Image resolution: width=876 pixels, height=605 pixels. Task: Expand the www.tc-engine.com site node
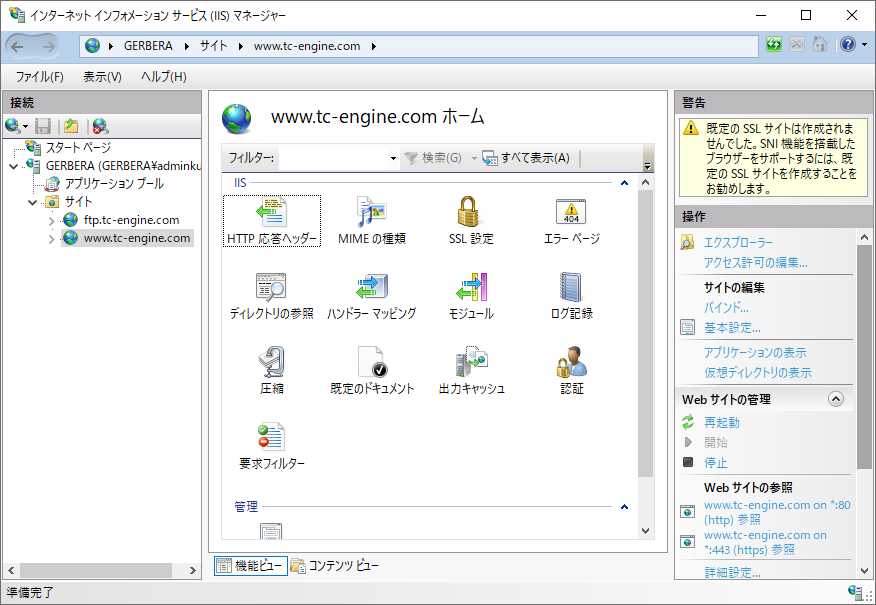click(51, 239)
